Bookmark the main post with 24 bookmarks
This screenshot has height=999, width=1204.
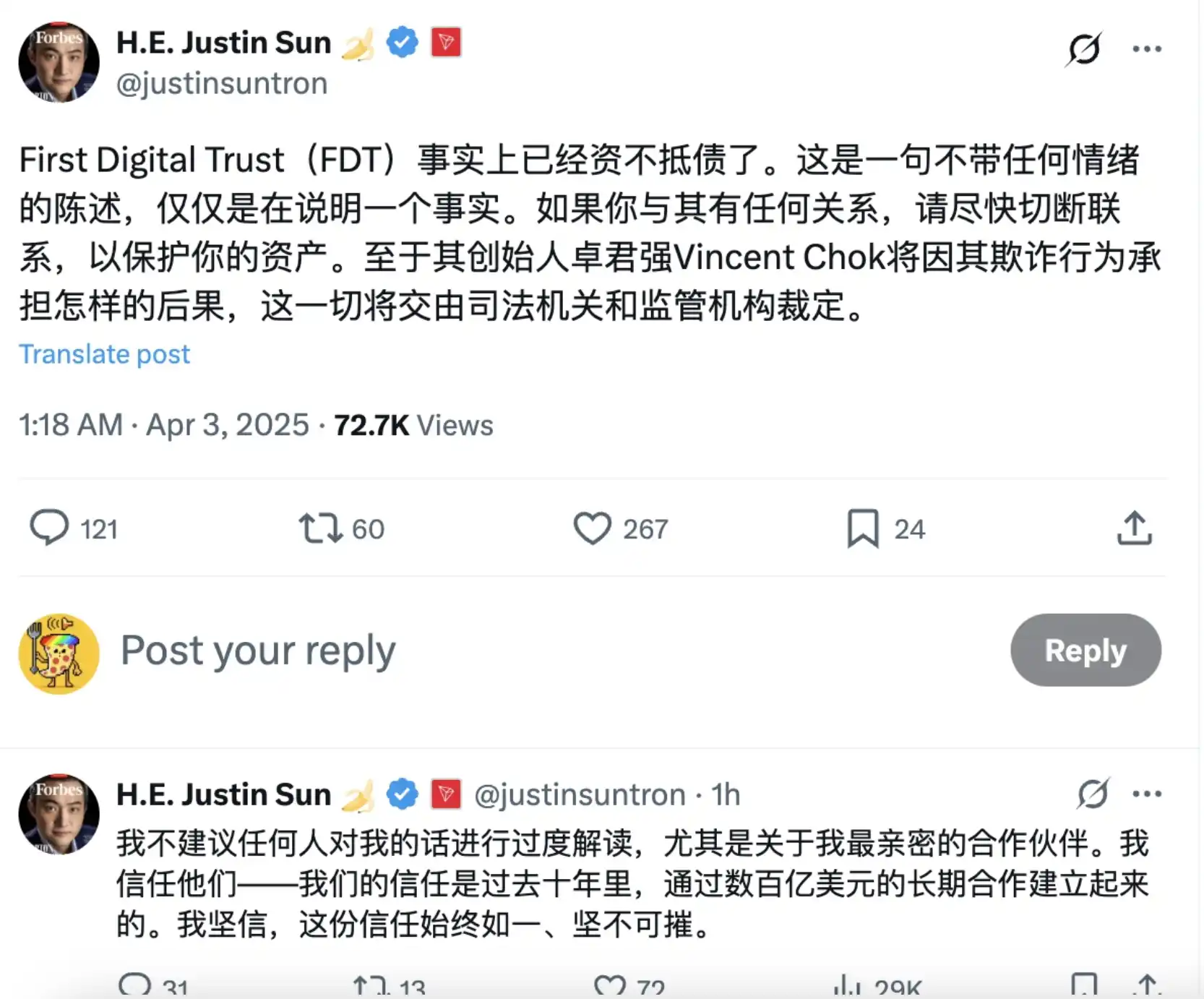[863, 528]
